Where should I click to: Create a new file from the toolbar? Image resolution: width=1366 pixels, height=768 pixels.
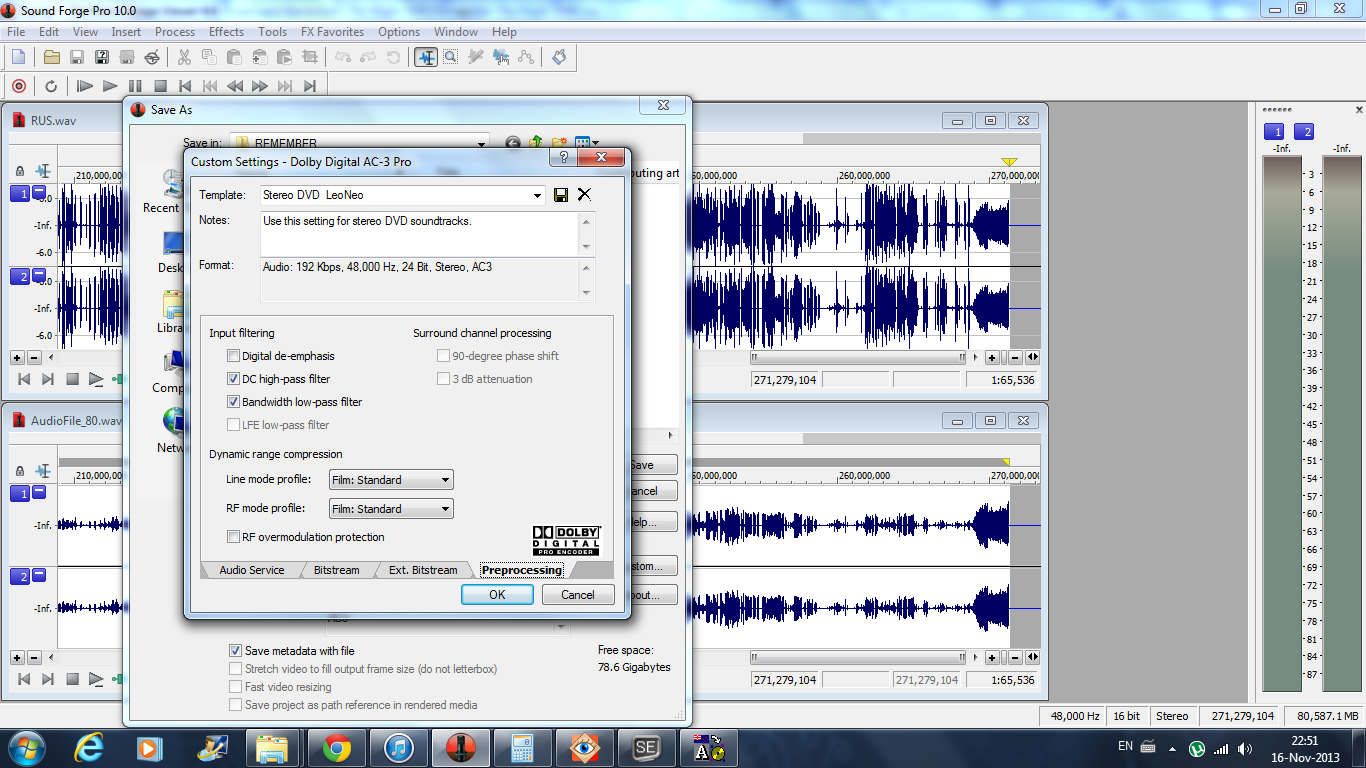(18, 57)
